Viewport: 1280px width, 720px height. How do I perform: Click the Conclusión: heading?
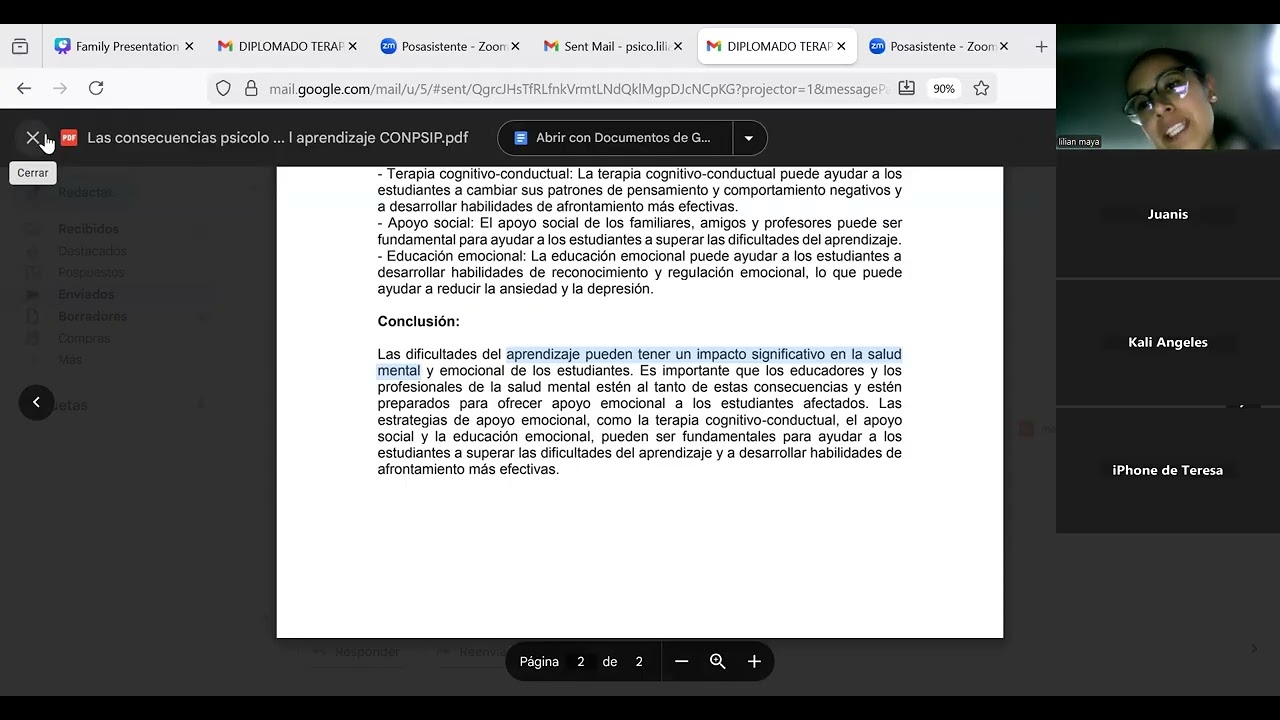click(x=418, y=322)
